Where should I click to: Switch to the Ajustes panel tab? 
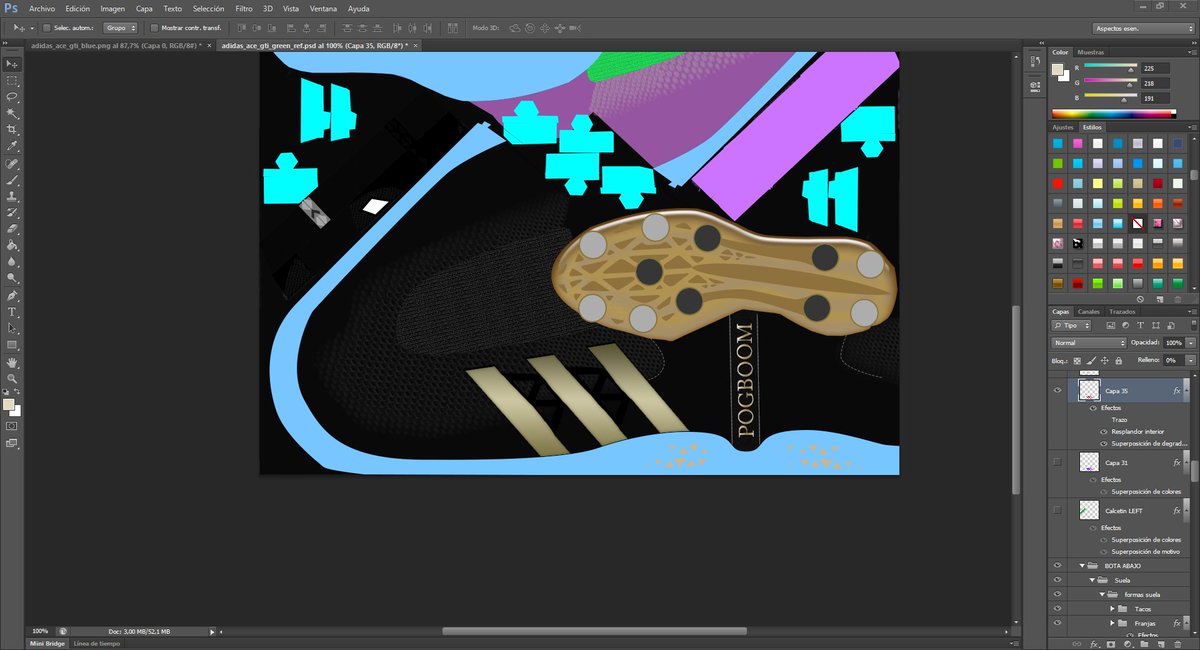pos(1063,127)
